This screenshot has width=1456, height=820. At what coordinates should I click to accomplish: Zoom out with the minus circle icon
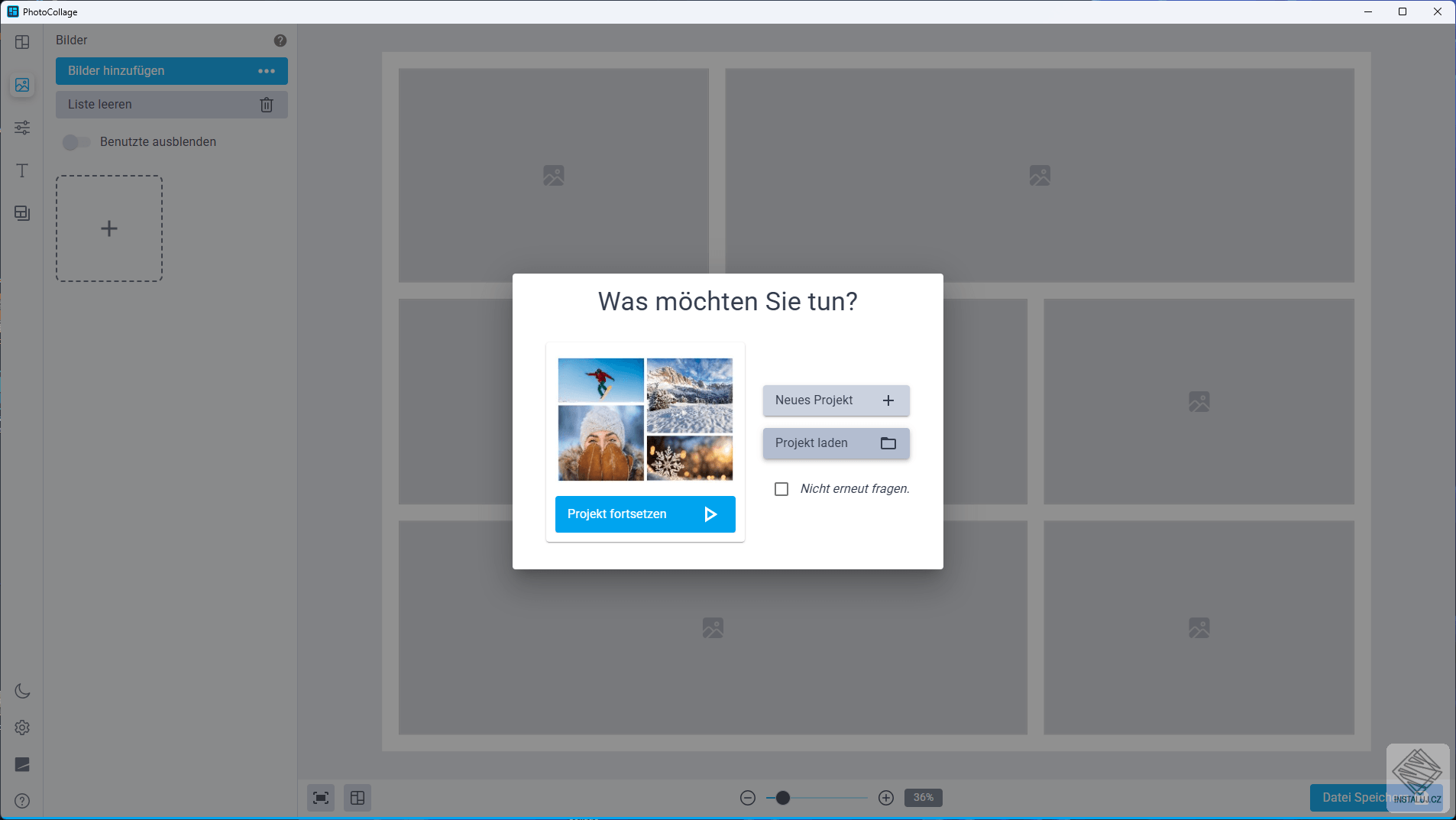tap(748, 798)
